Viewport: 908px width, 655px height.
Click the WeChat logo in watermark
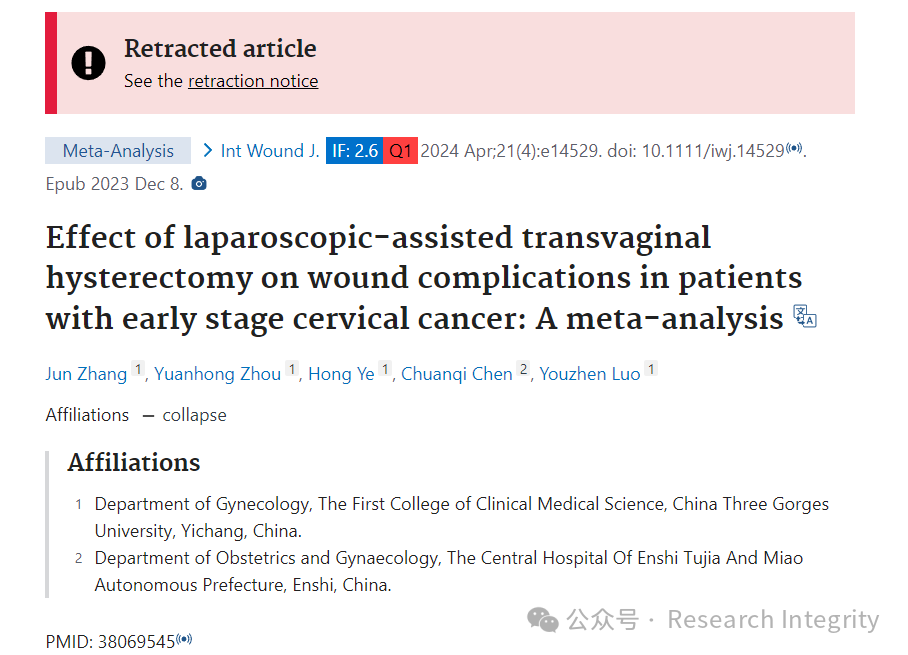543,620
